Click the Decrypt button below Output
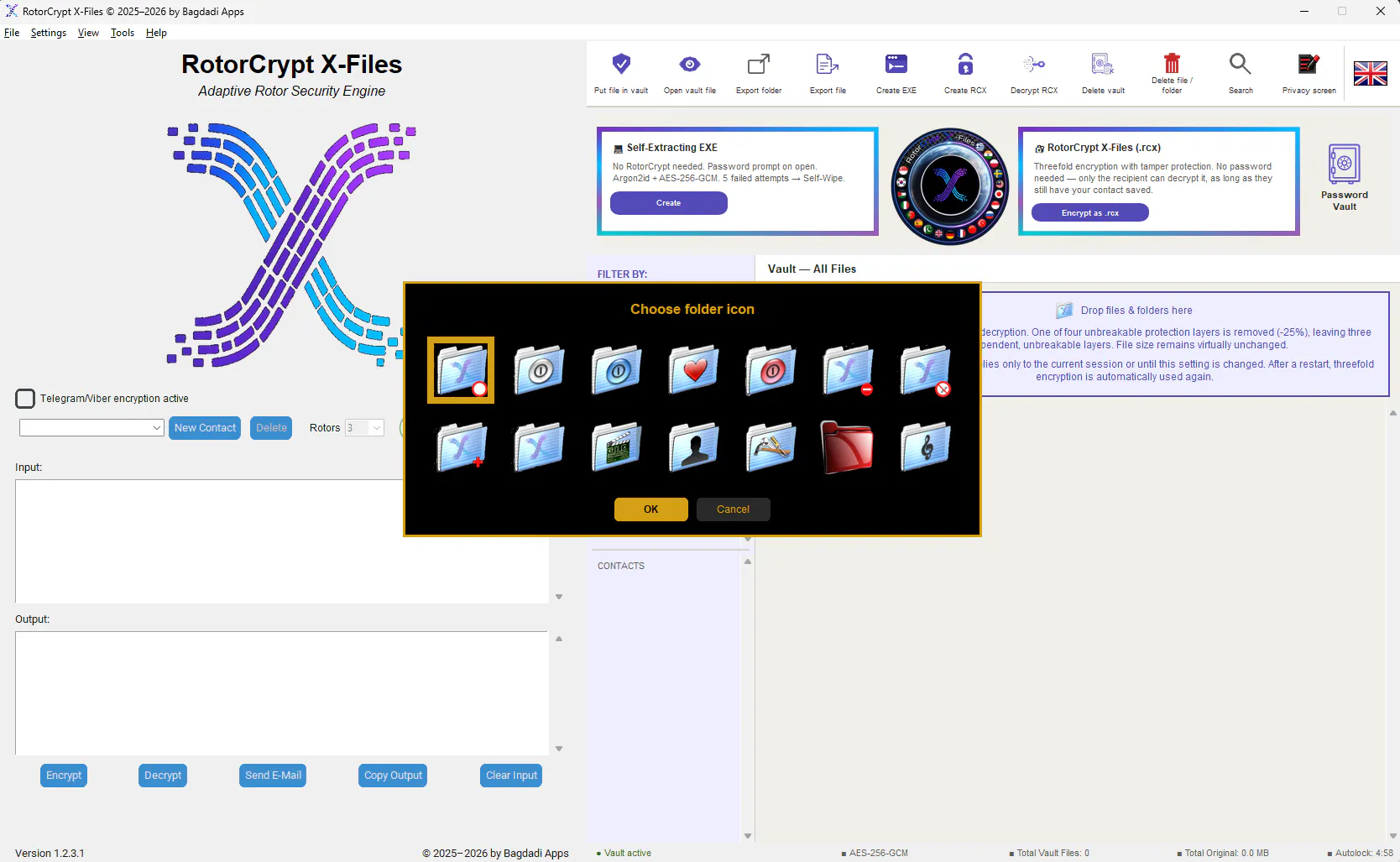 (163, 776)
